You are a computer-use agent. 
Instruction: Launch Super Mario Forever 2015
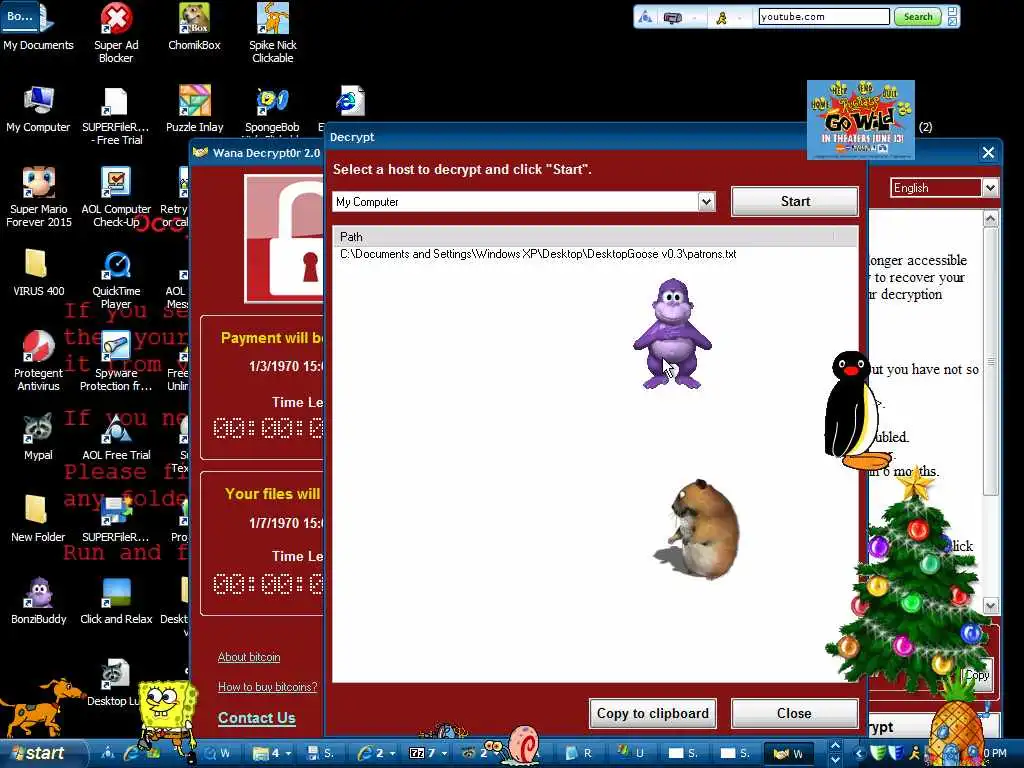point(39,197)
